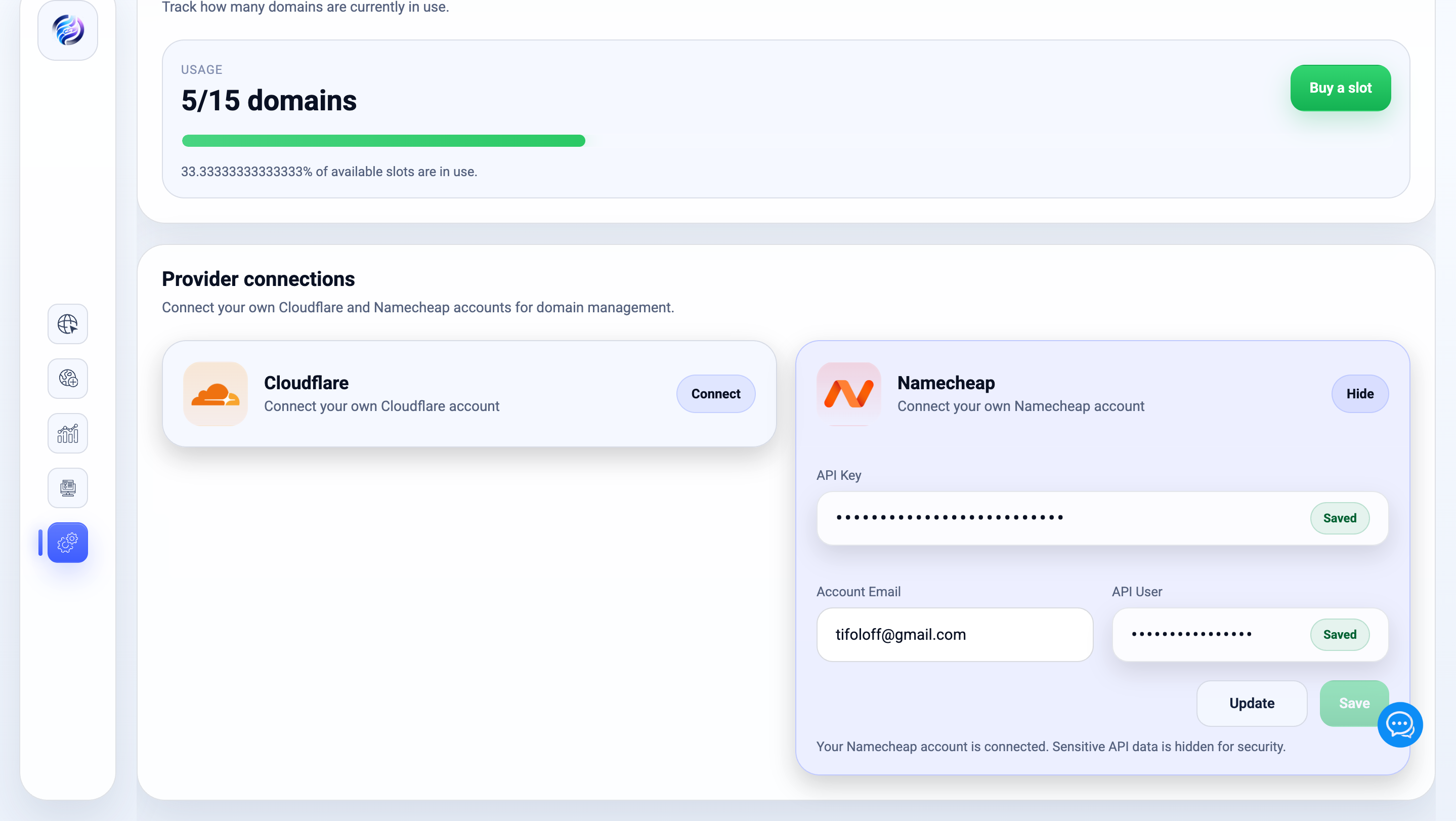Open the chat support bubble
The width and height of the screenshot is (1456, 821).
(x=1400, y=724)
